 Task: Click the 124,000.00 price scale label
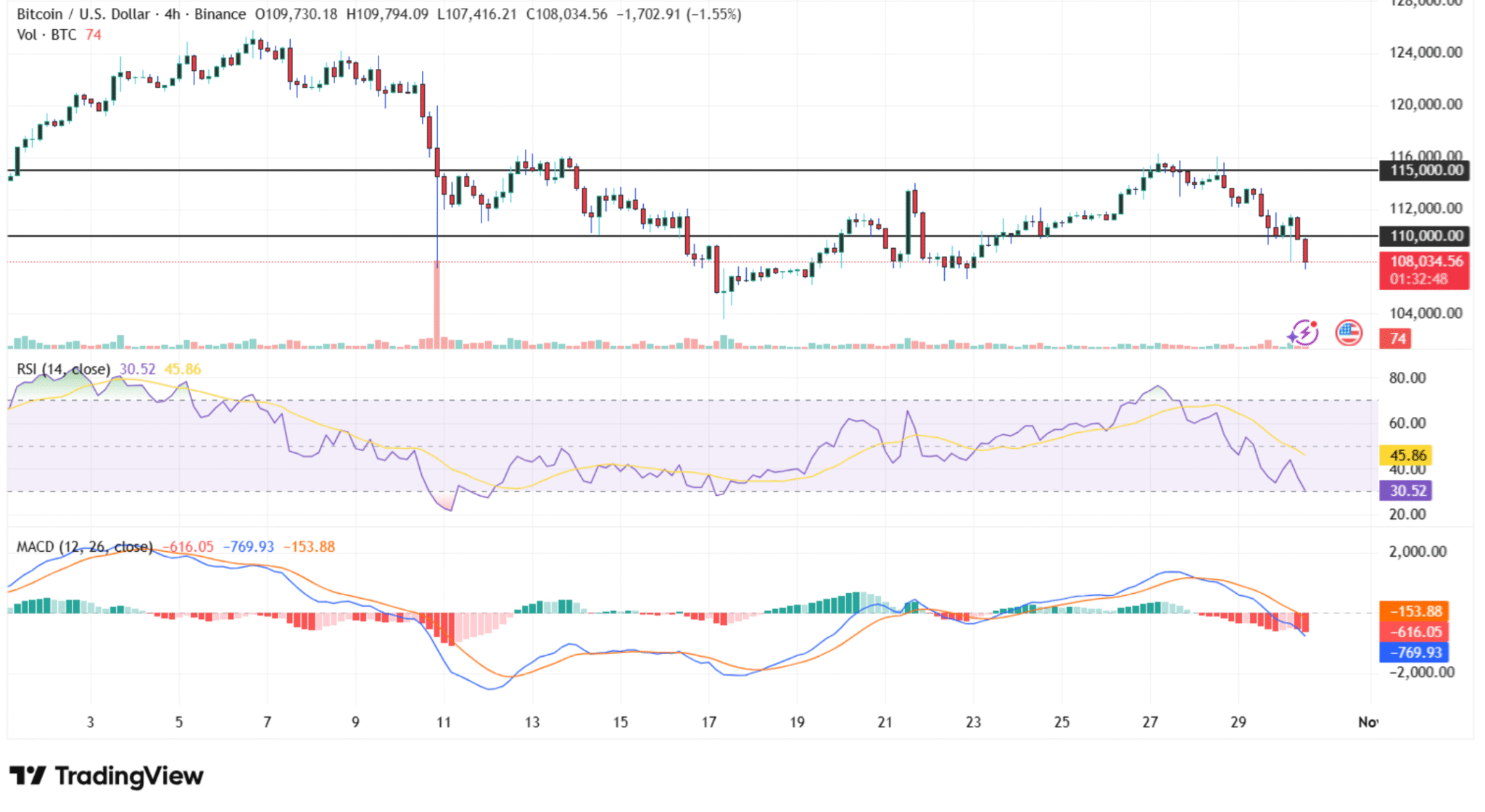click(x=1425, y=52)
